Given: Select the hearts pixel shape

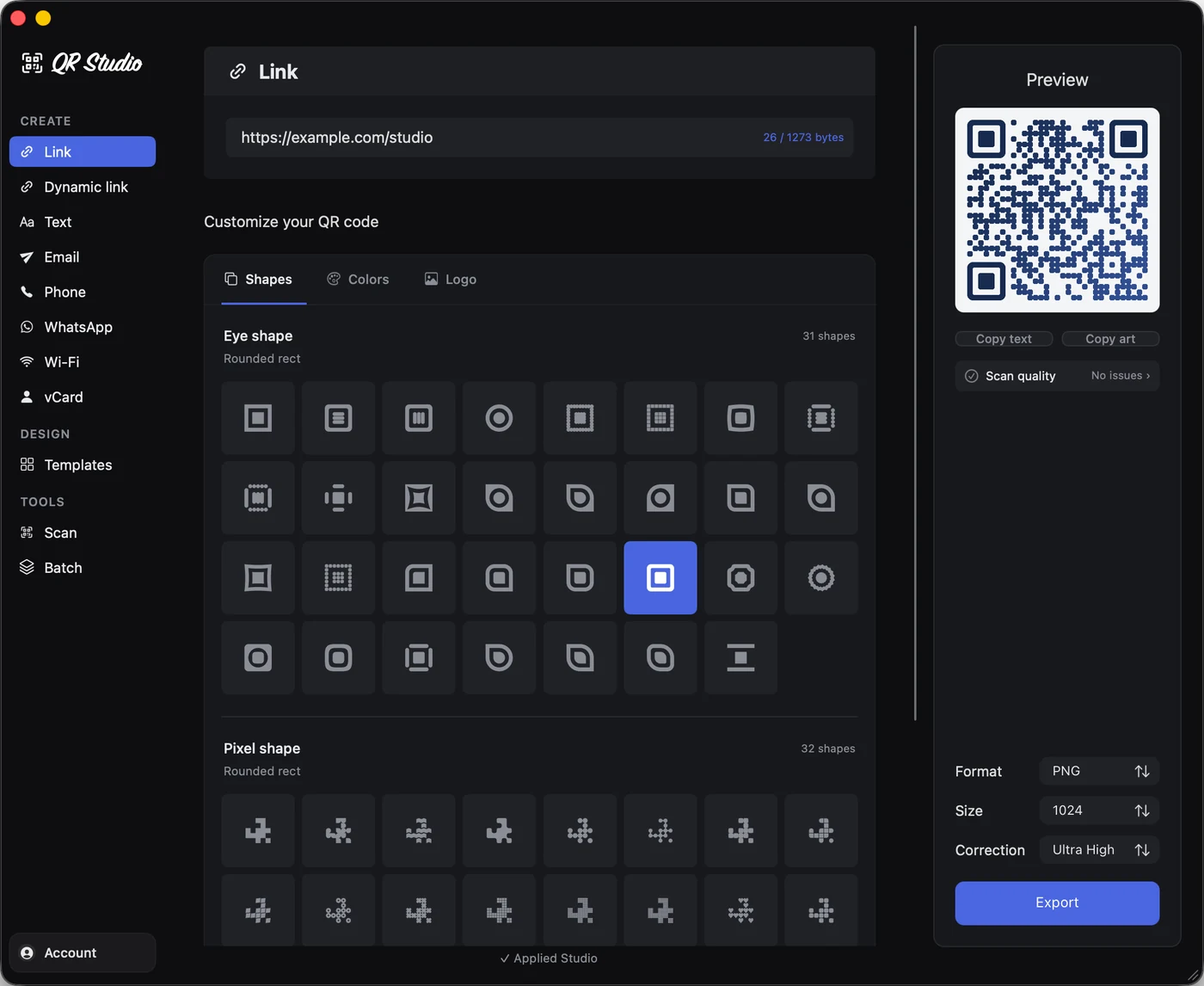Looking at the screenshot, I should [740, 910].
